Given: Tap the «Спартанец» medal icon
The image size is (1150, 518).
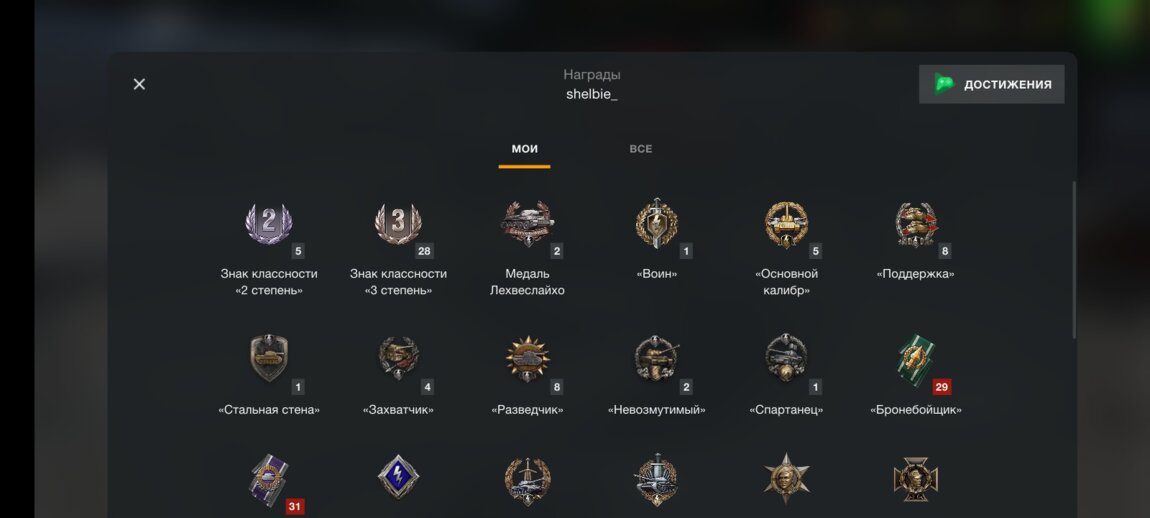Looking at the screenshot, I should [786, 358].
